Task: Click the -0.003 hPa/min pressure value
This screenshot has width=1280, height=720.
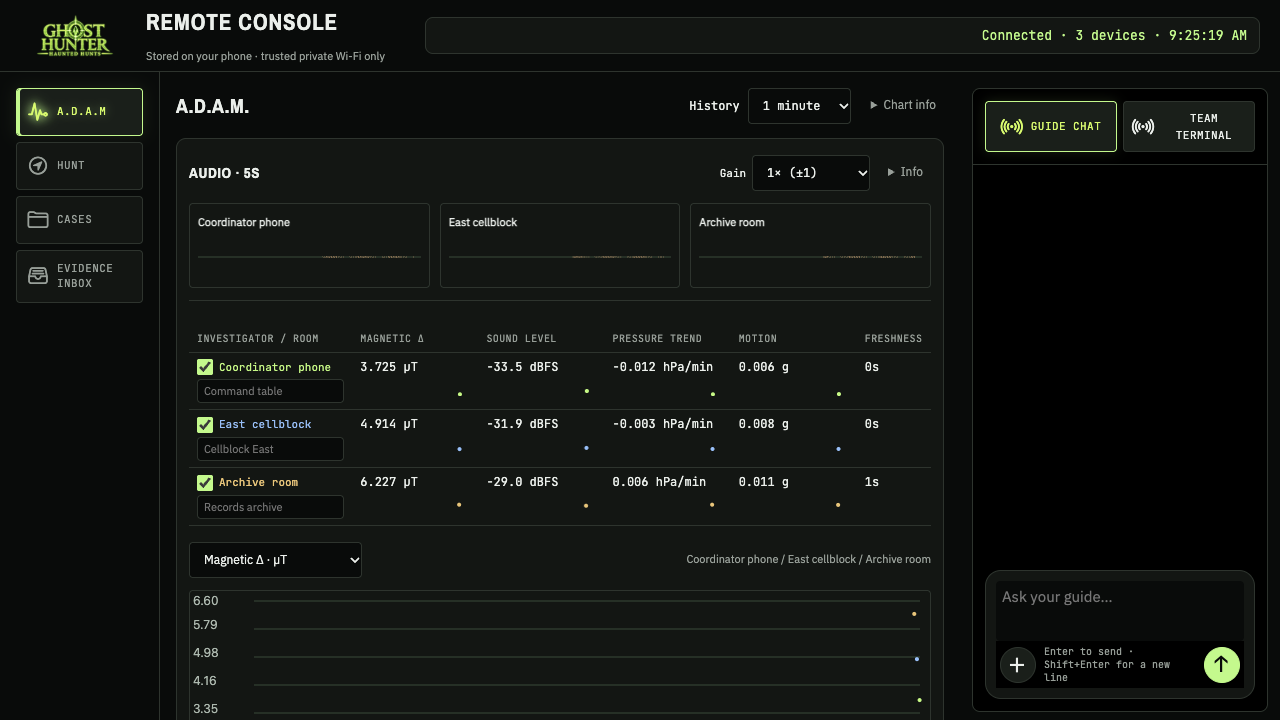Action: click(663, 425)
